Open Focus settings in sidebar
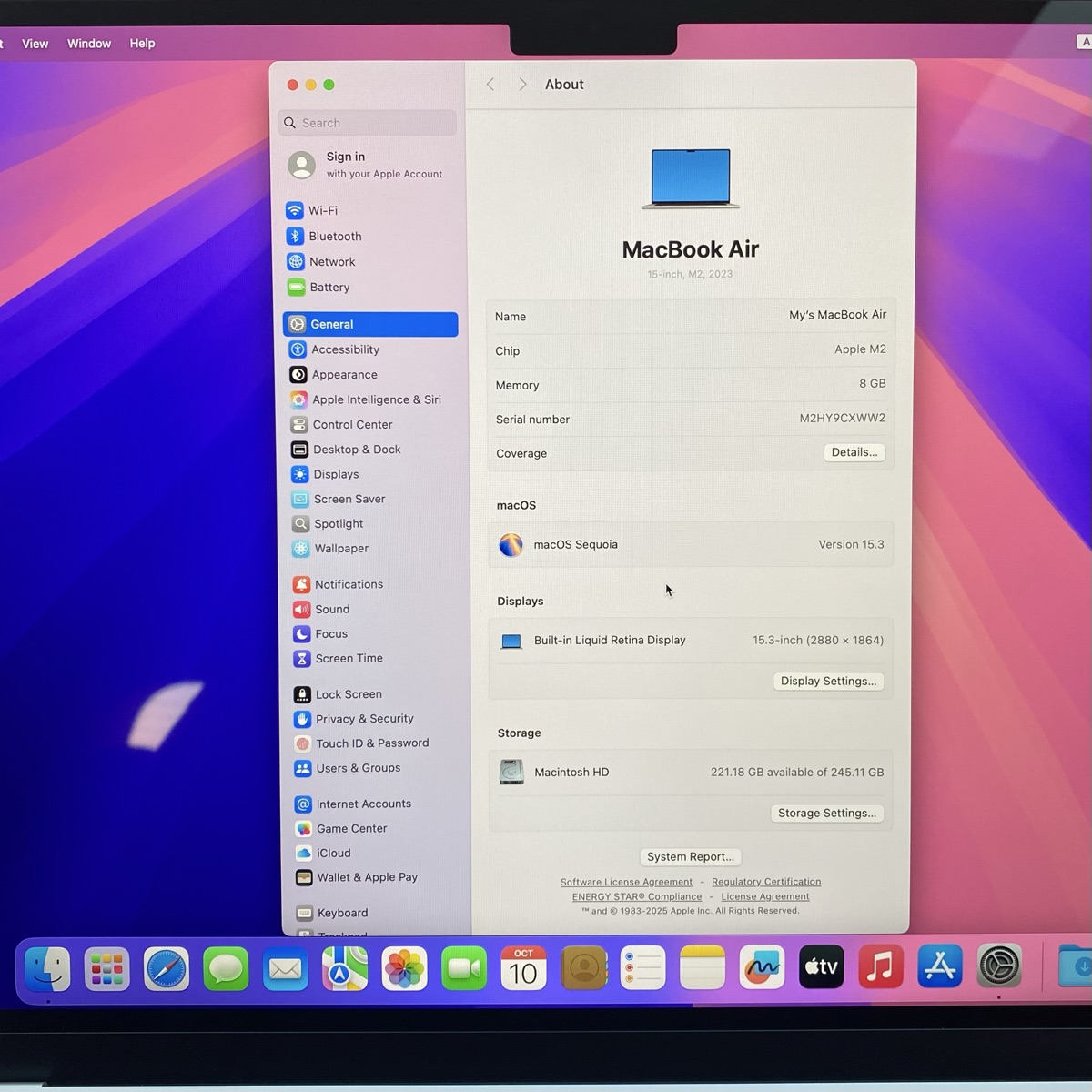The height and width of the screenshot is (1092, 1092). (x=320, y=633)
